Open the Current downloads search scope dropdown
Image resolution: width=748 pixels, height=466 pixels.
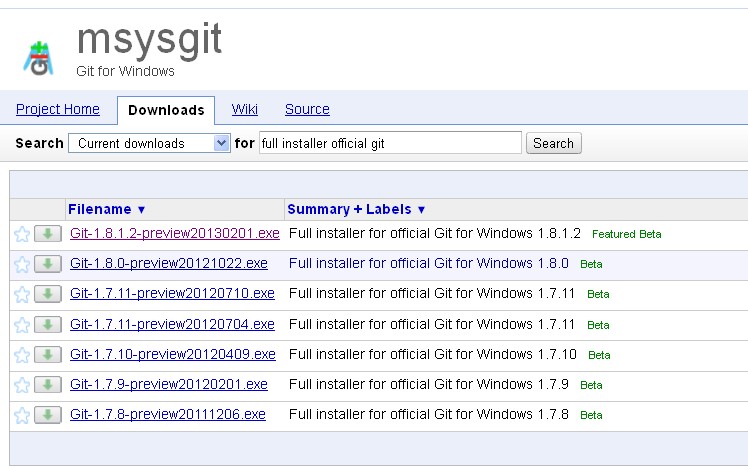[149, 143]
